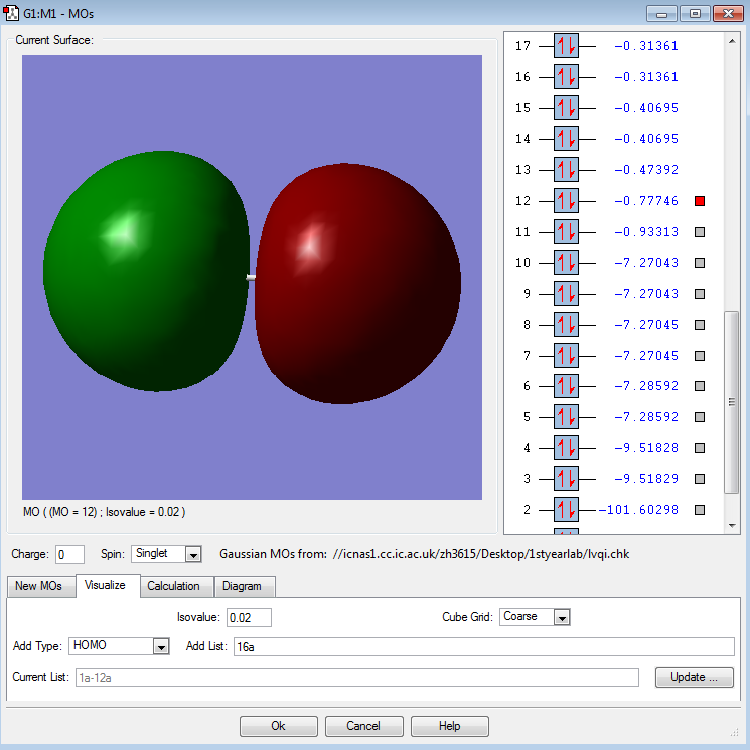This screenshot has width=750, height=750.
Task: Click the MO = 12 isovalue caption text
Action: 104,512
